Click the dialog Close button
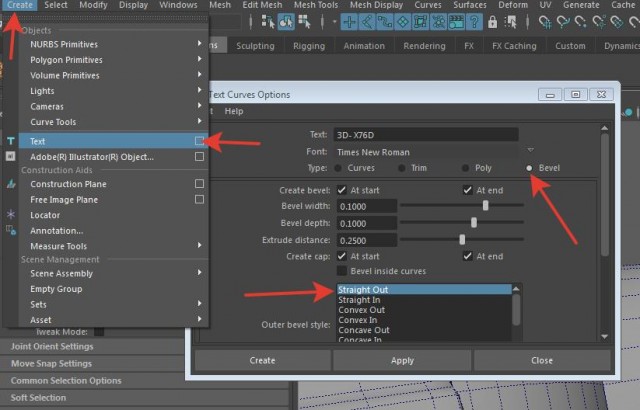Screen dimensions: 640x410 pos(542,361)
